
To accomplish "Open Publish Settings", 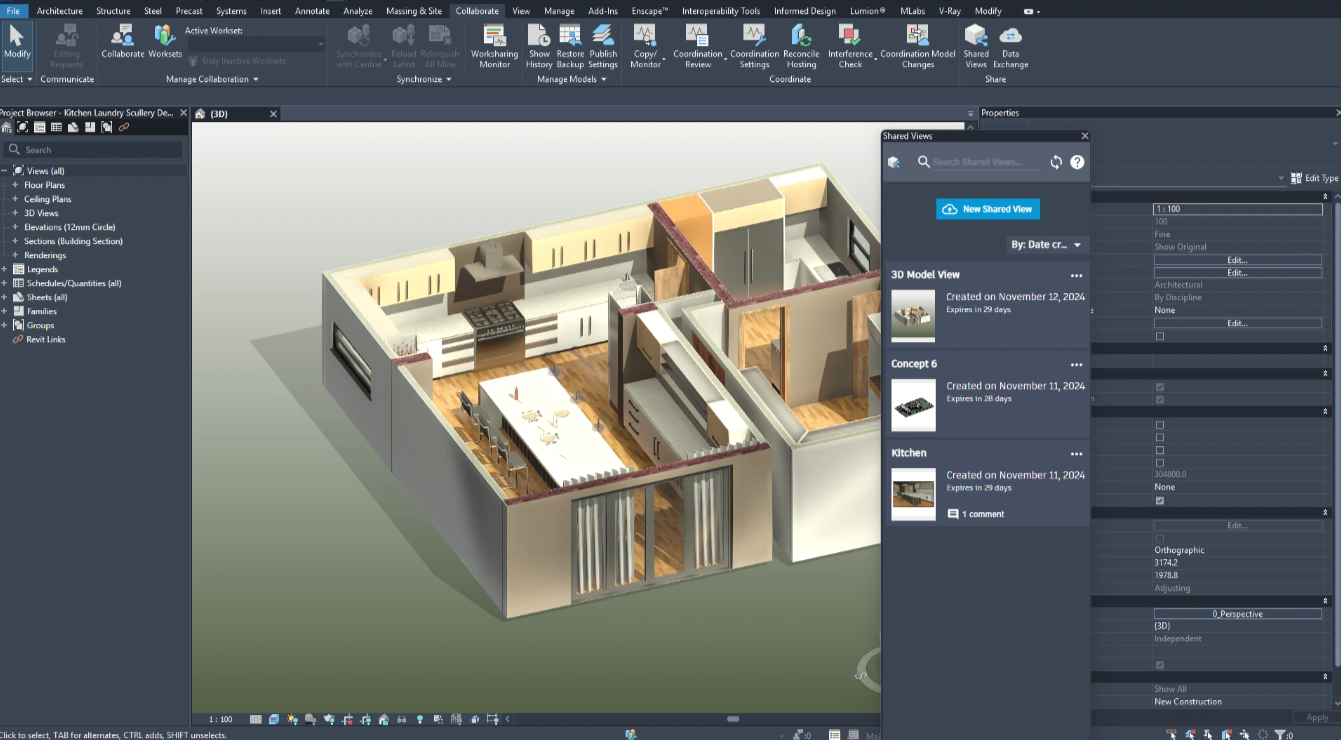I will point(603,46).
